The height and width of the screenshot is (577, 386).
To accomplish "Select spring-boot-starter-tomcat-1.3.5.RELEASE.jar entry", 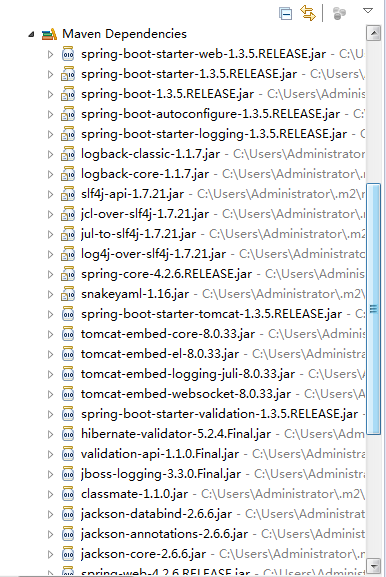I will [x=211, y=314].
